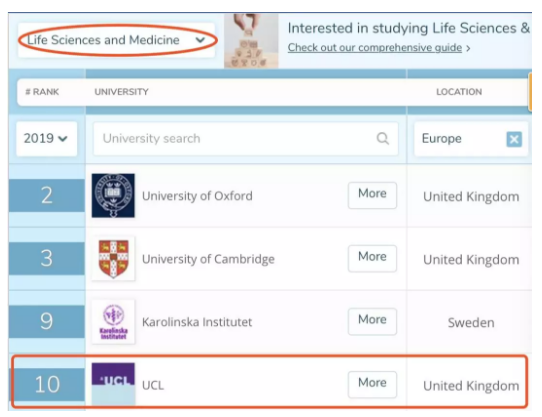The image size is (542, 417).
Task: Click the UNIVERSITY column header
Action: (x=121, y=92)
